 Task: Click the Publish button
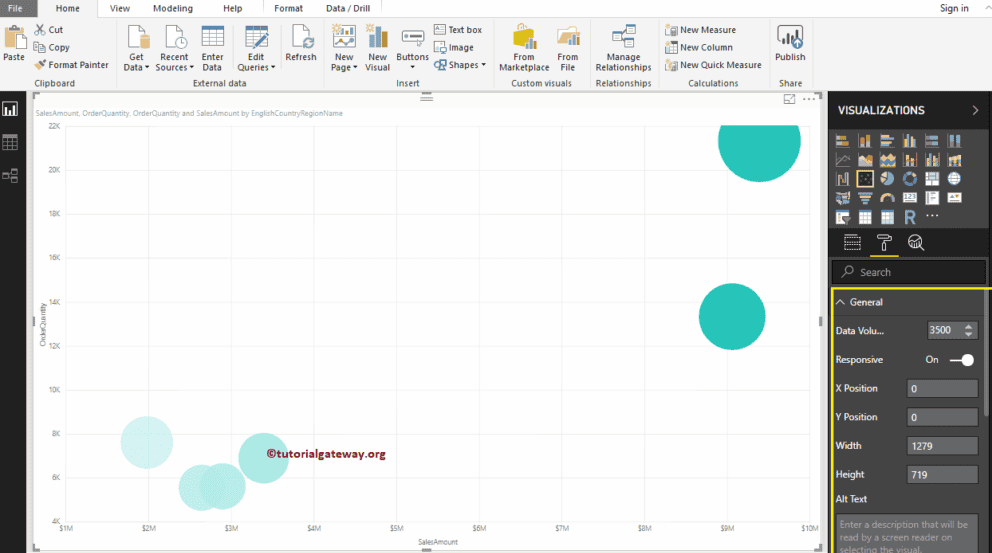(790, 44)
